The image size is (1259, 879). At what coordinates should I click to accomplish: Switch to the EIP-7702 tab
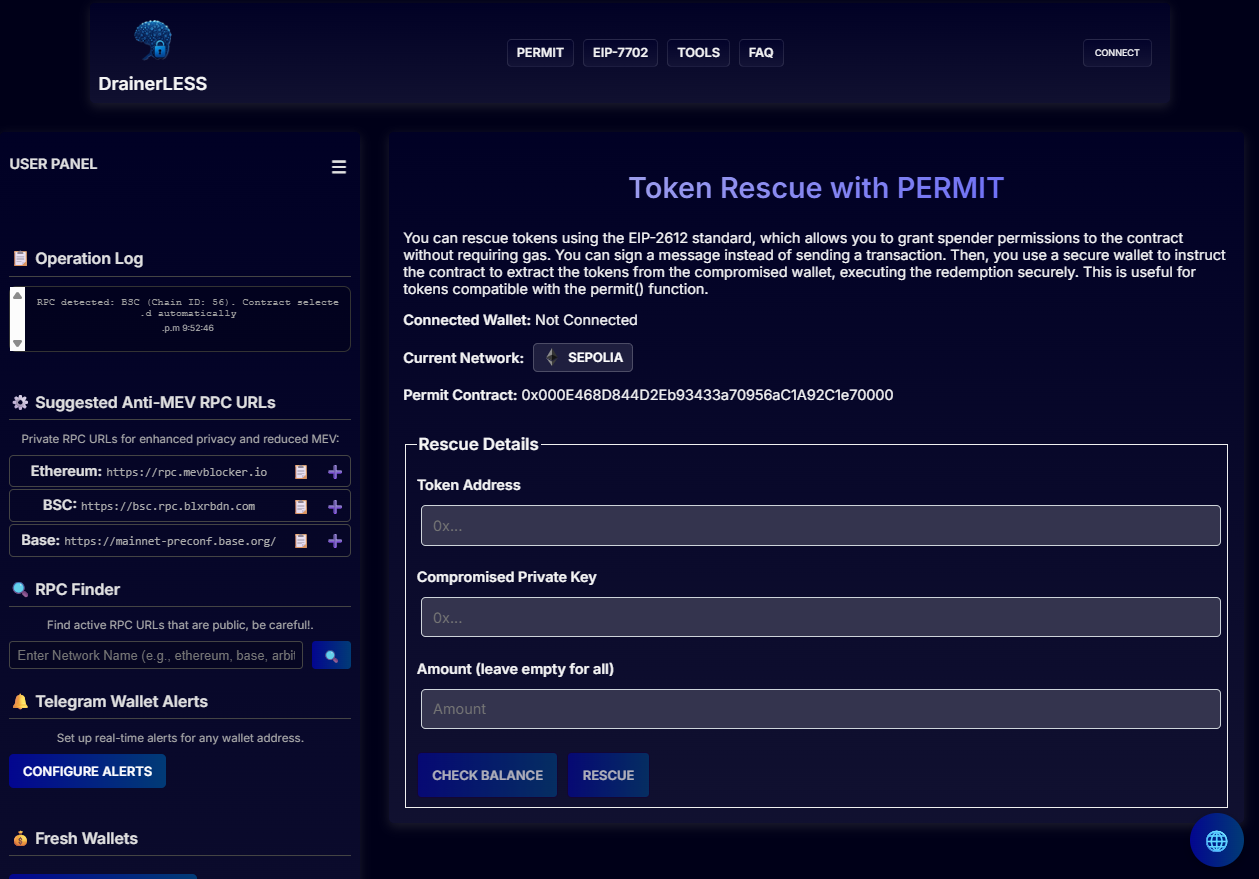click(620, 52)
